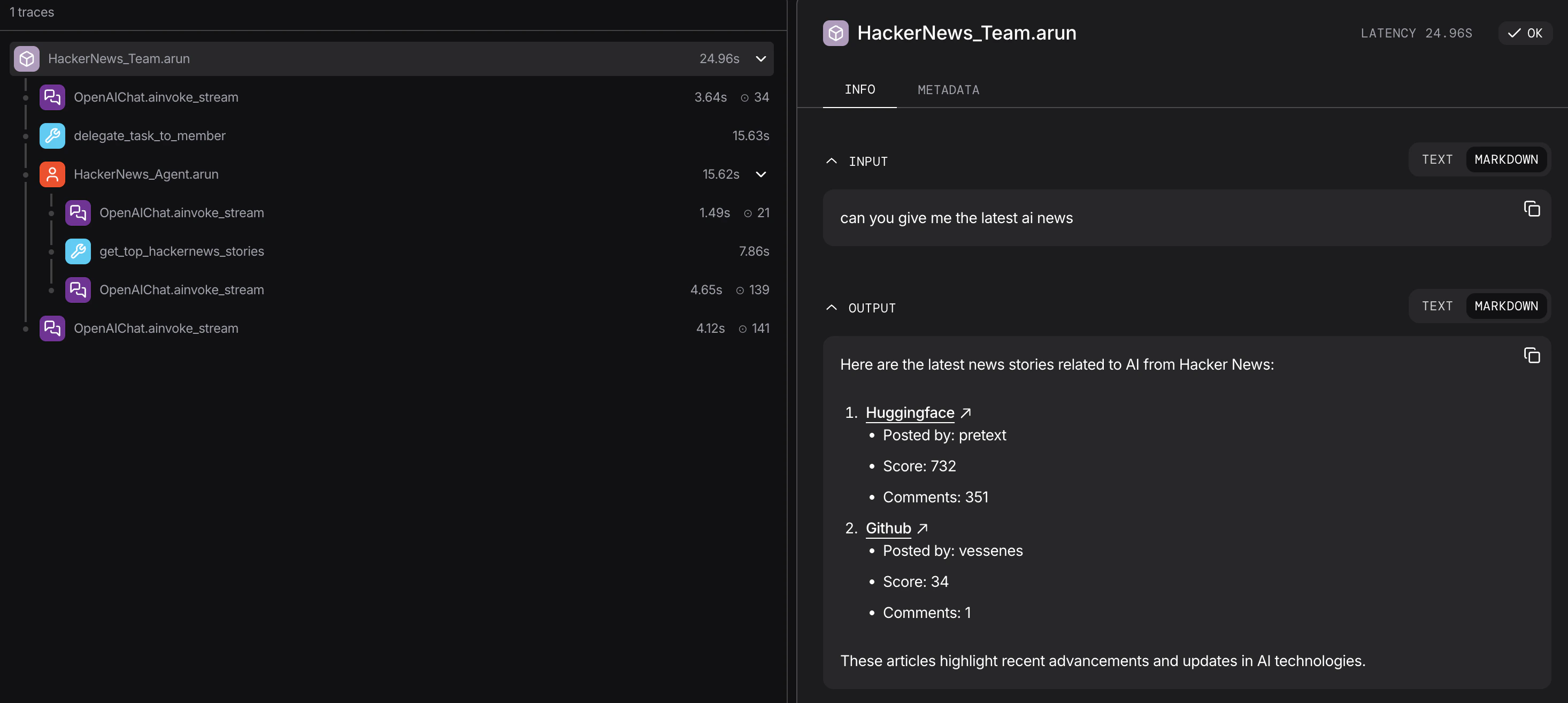
Task: Switch the output view to TEXT
Action: tap(1436, 306)
